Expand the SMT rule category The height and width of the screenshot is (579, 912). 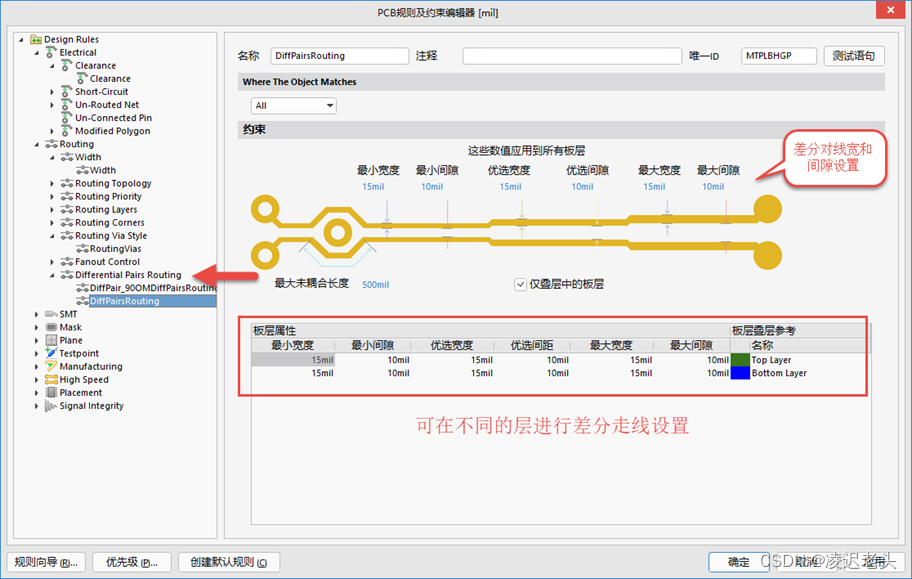[x=37, y=314]
